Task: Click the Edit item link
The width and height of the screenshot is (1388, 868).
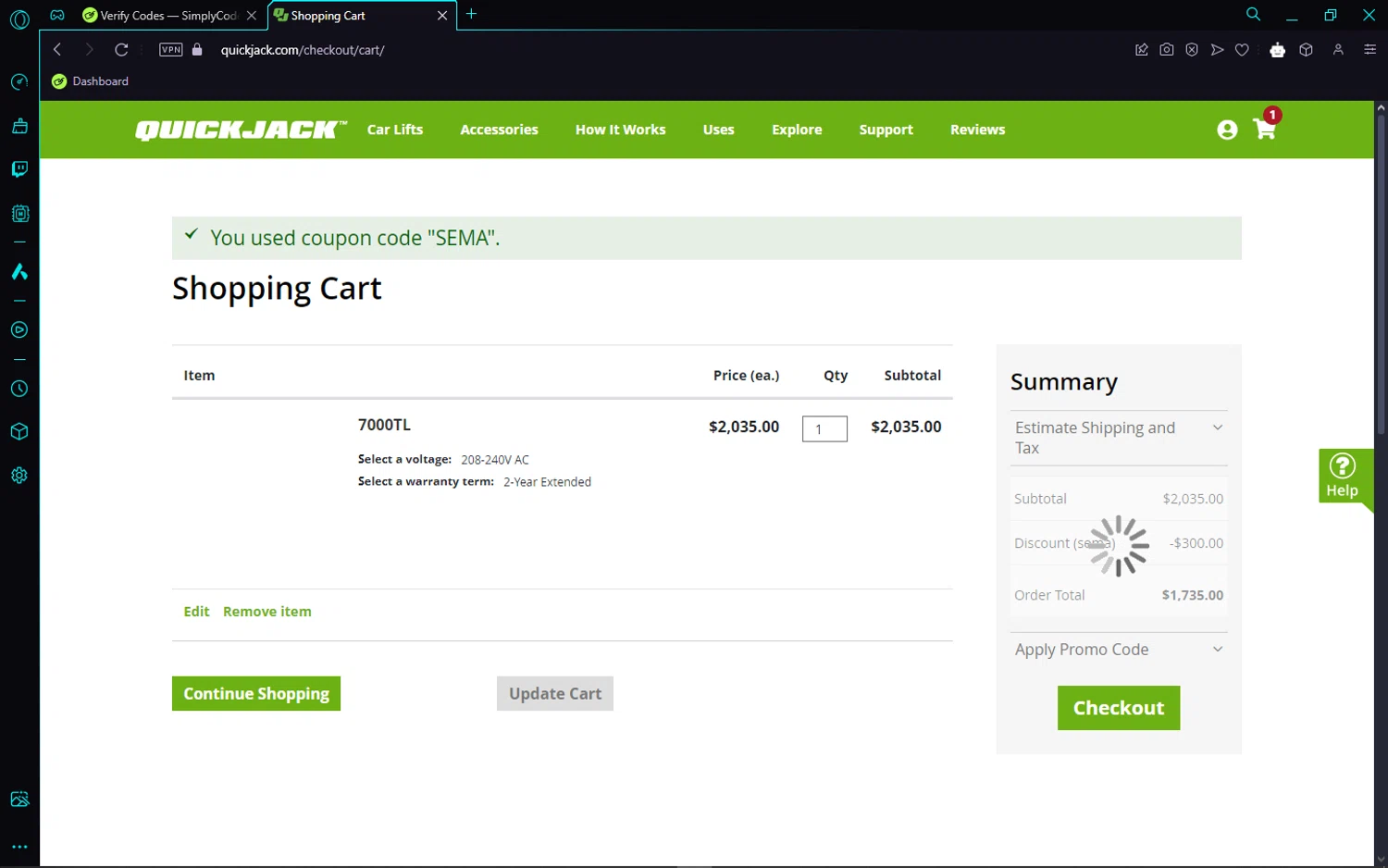Action: click(196, 612)
